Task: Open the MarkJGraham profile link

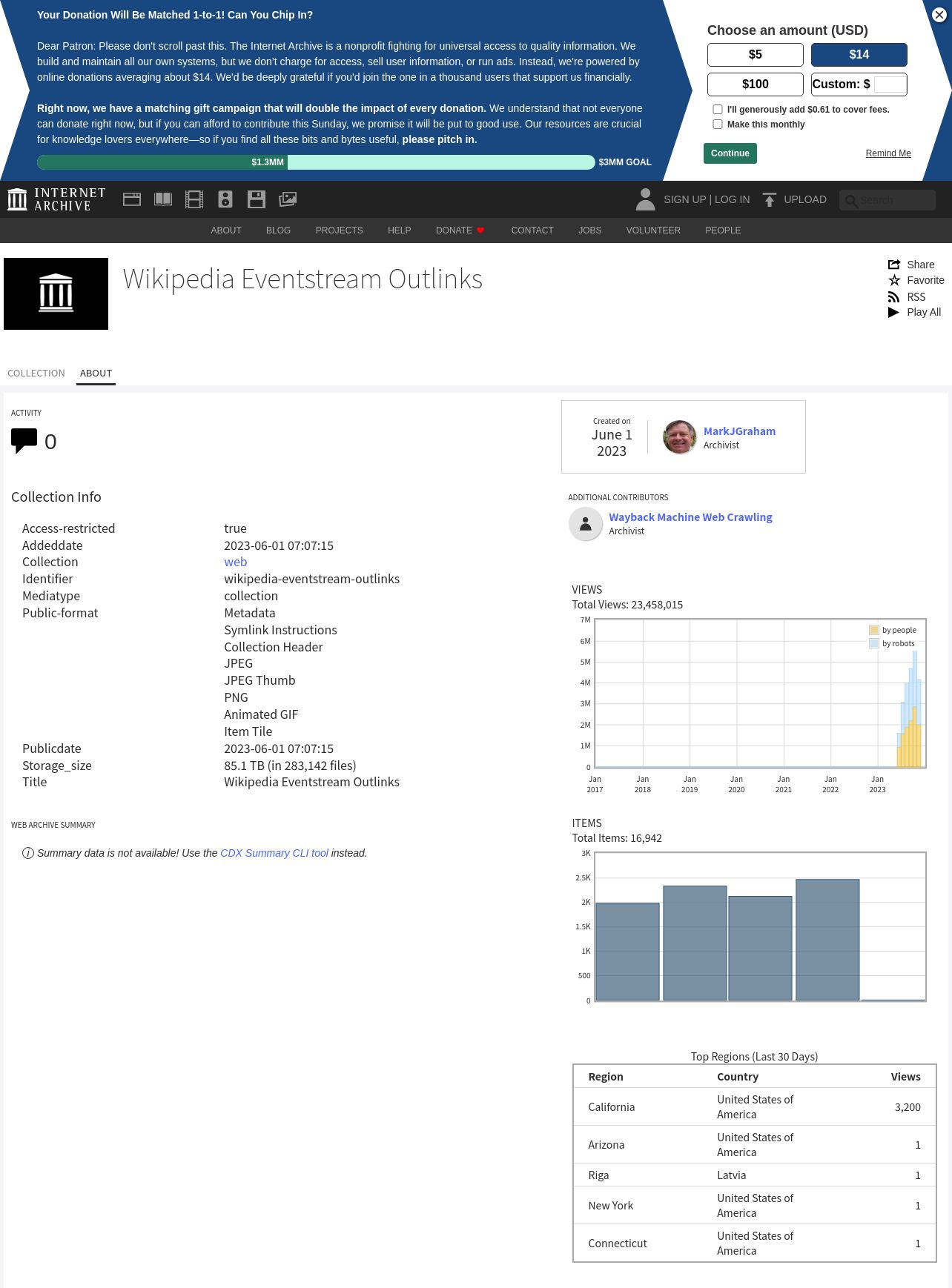Action: coord(739,431)
